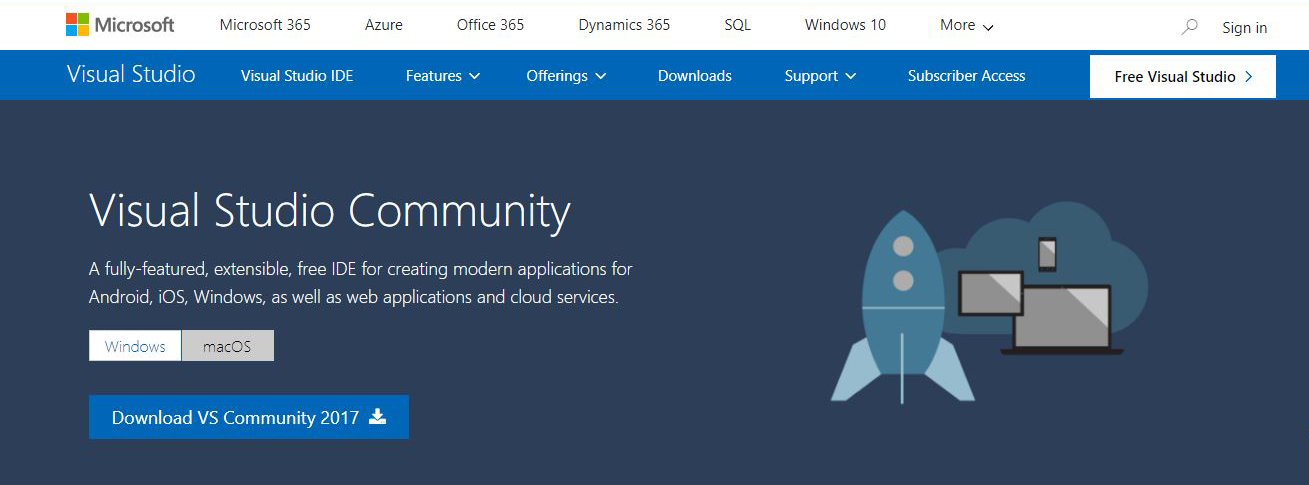
Task: Expand the Support dropdown
Action: [x=820, y=76]
